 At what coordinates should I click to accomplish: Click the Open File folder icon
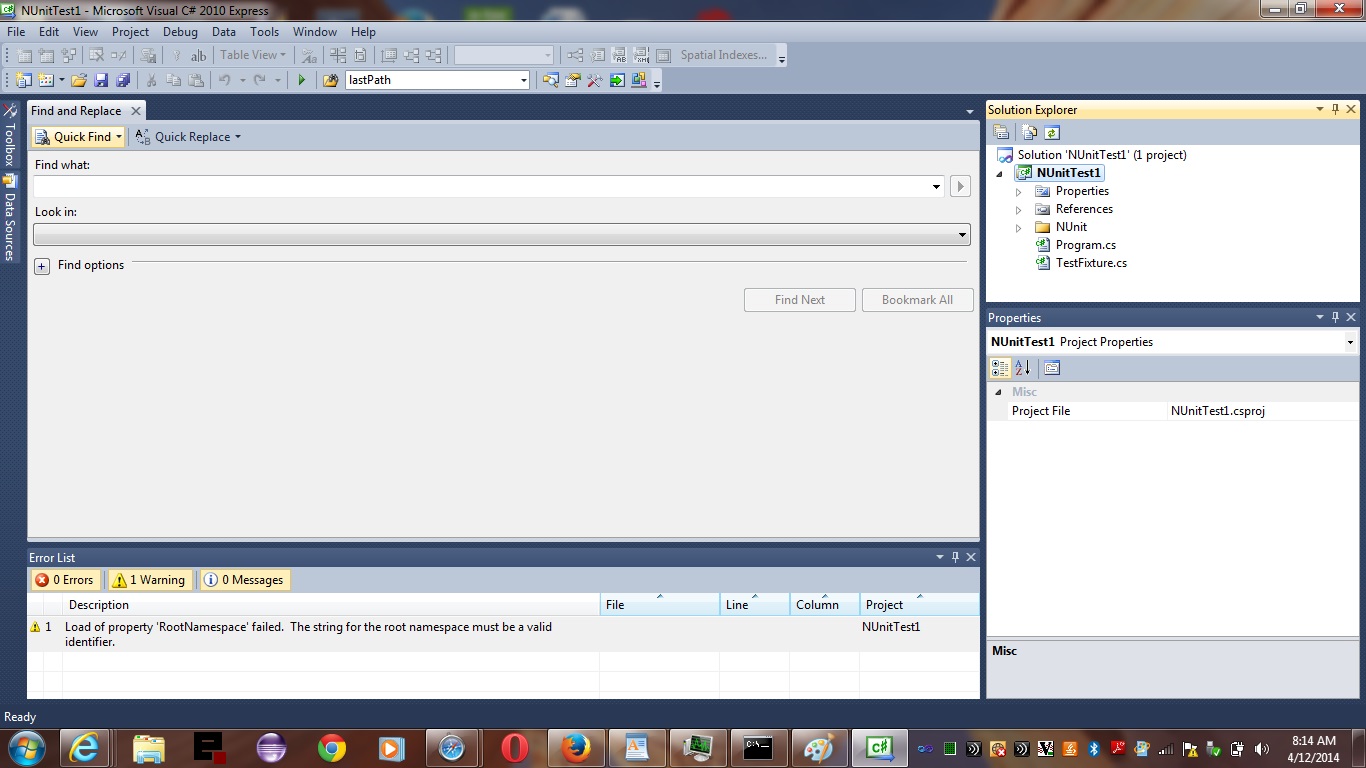point(78,80)
